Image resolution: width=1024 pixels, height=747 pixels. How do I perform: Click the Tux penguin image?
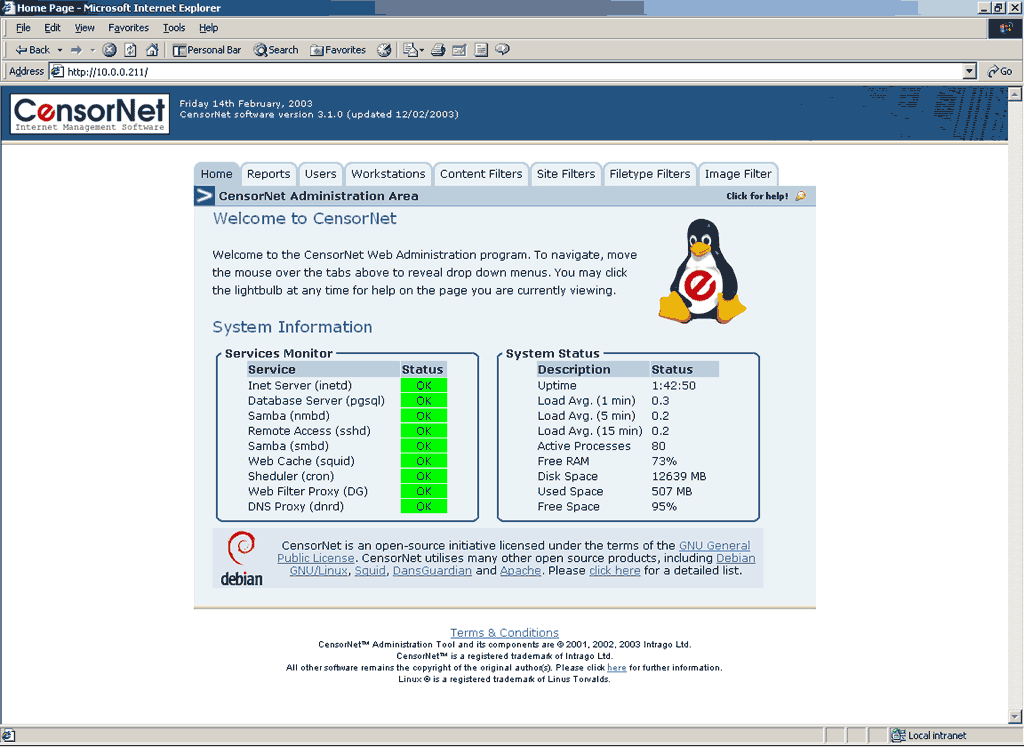coord(701,271)
